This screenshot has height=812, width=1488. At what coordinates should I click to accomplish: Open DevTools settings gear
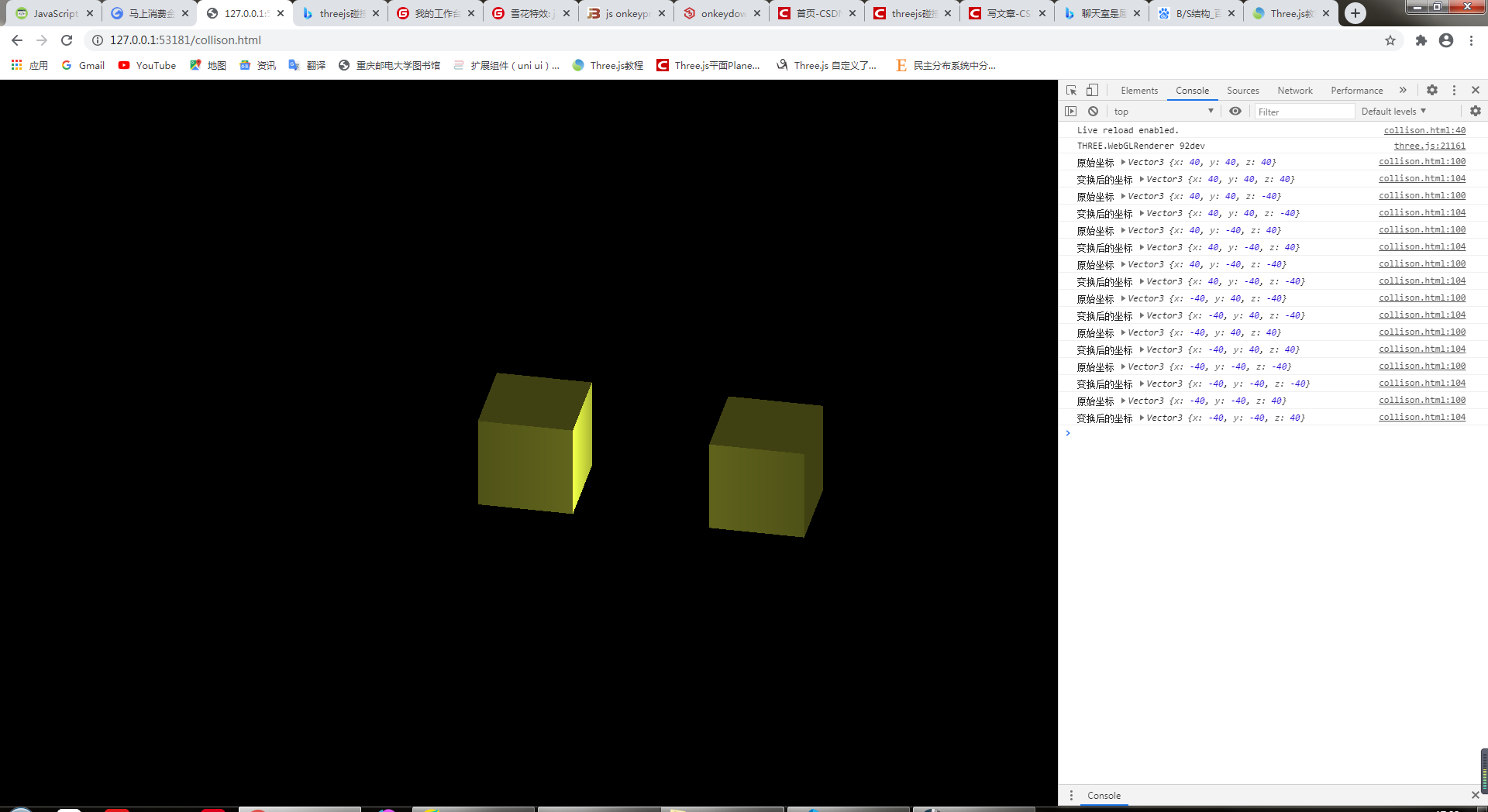click(1431, 90)
